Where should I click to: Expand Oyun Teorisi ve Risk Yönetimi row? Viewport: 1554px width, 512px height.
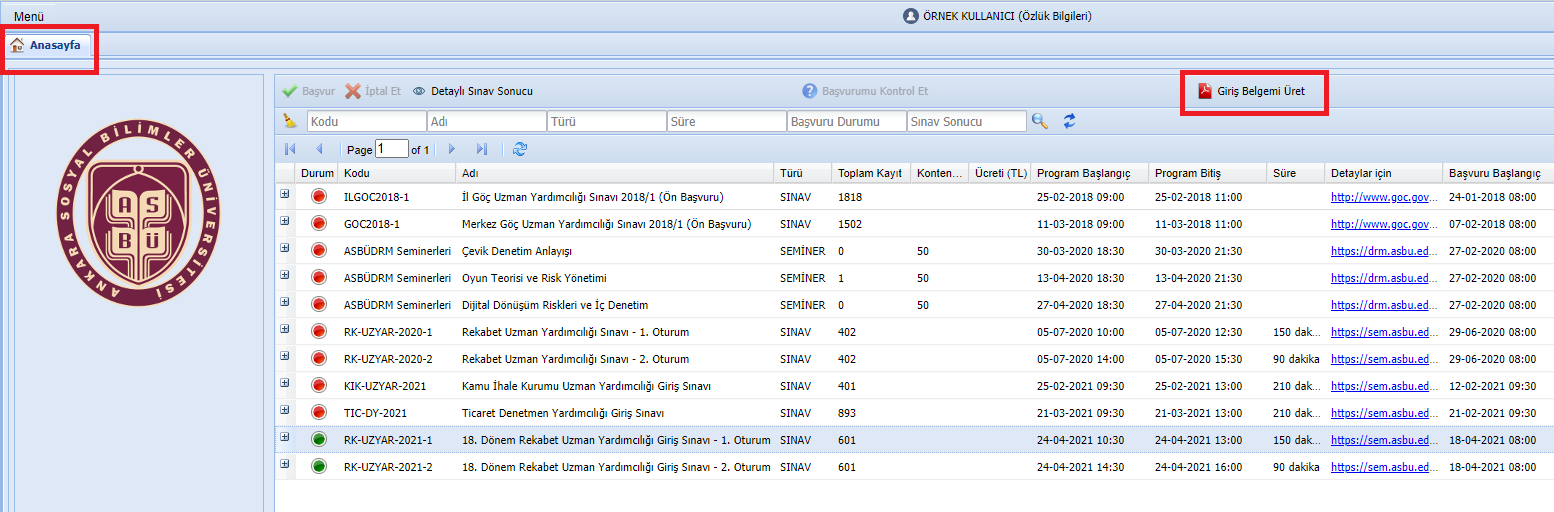tap(285, 275)
